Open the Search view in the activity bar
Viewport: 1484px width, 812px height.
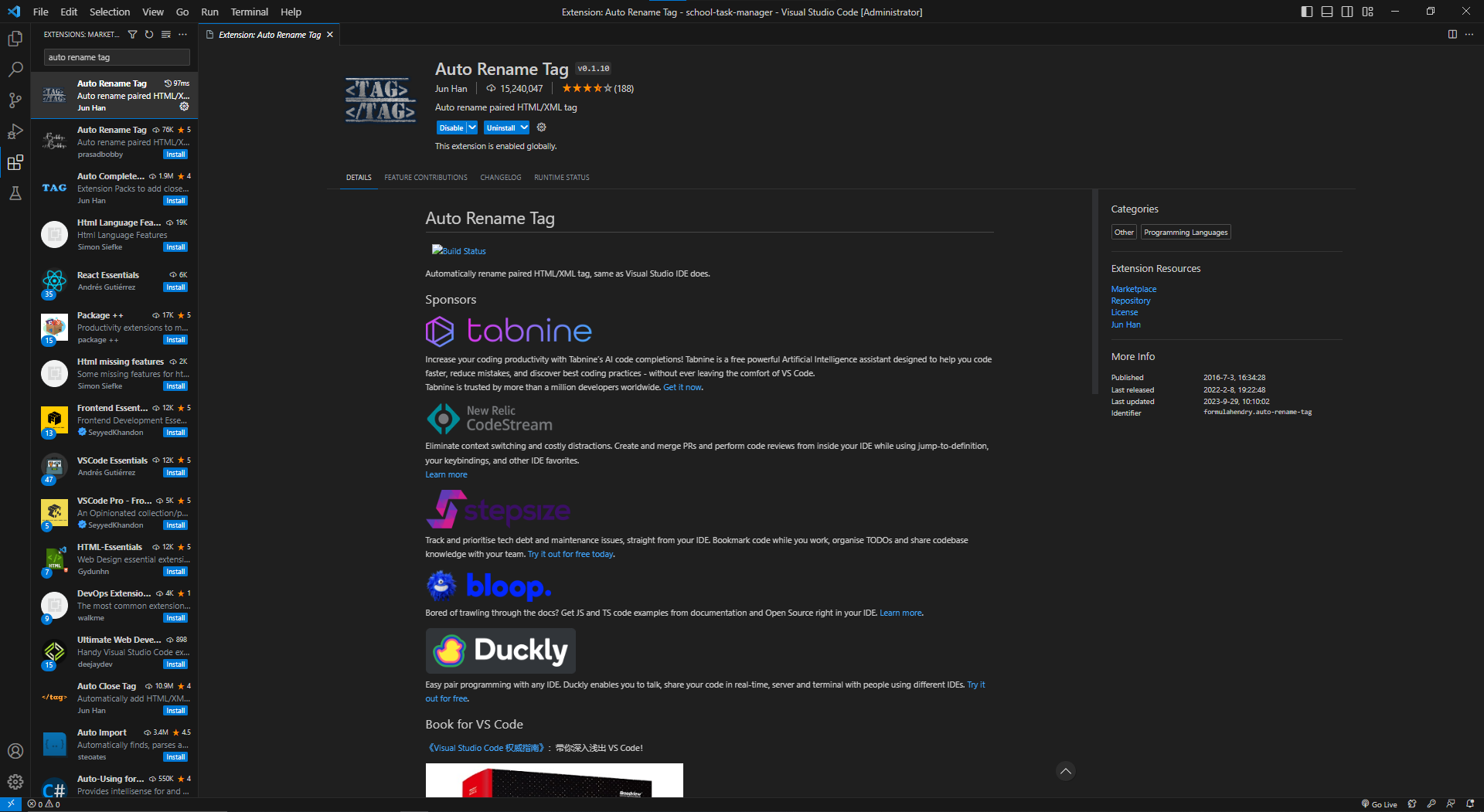15,70
